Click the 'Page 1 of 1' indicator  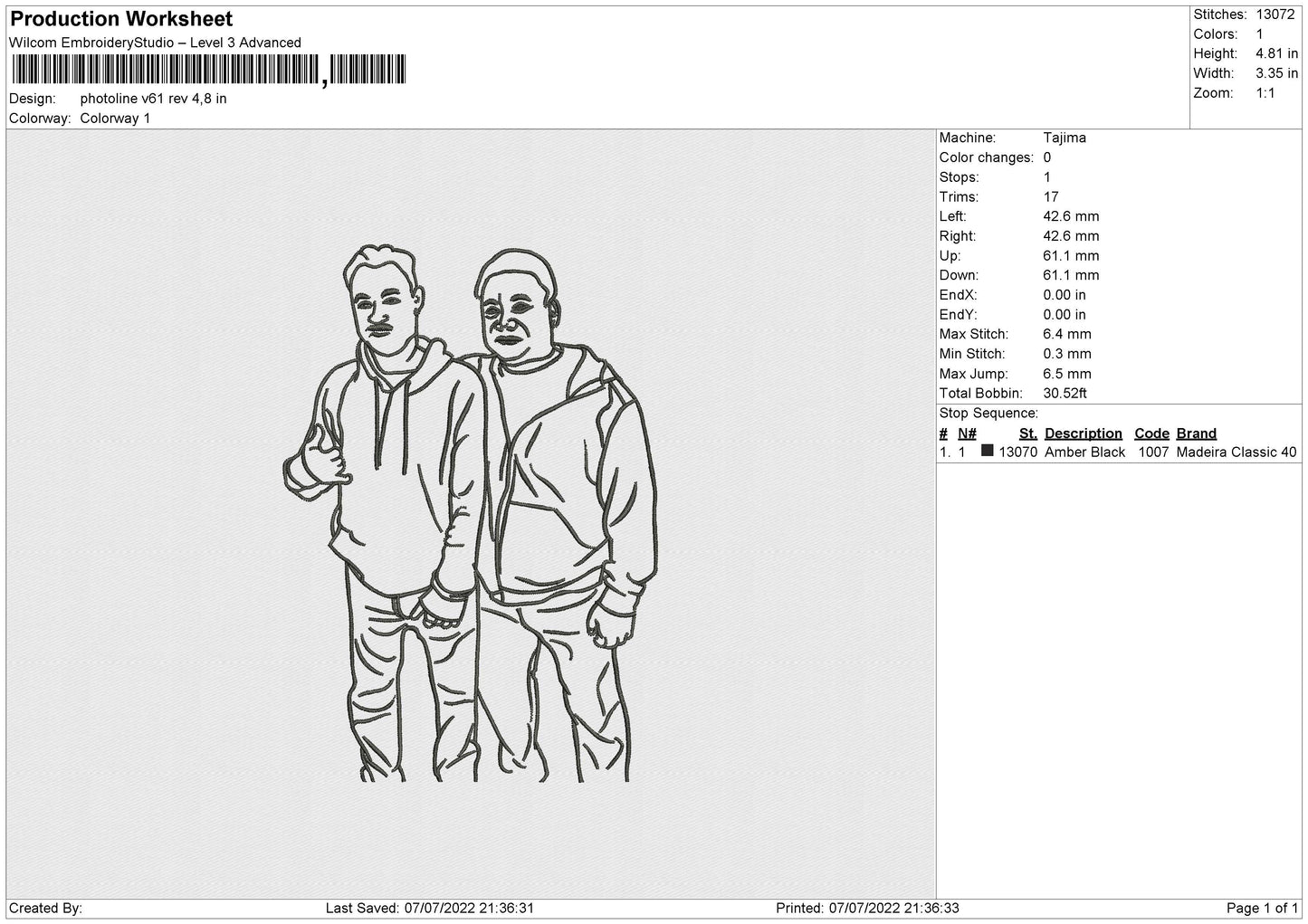(x=1262, y=909)
